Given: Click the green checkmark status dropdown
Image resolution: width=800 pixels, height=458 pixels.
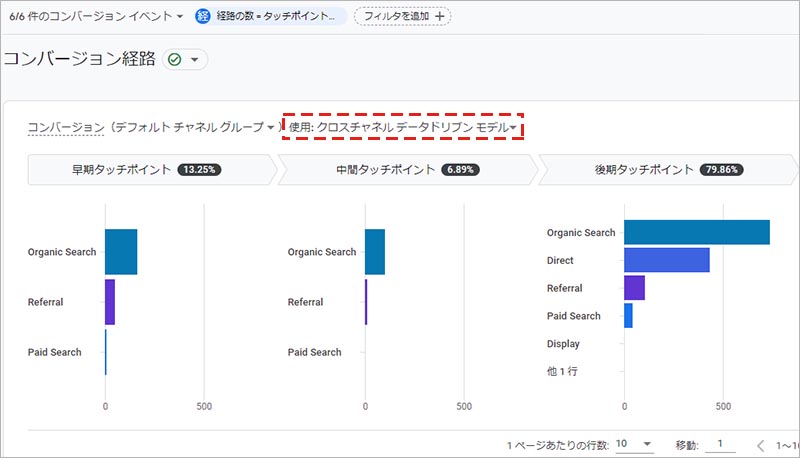Looking at the screenshot, I should 184,60.
